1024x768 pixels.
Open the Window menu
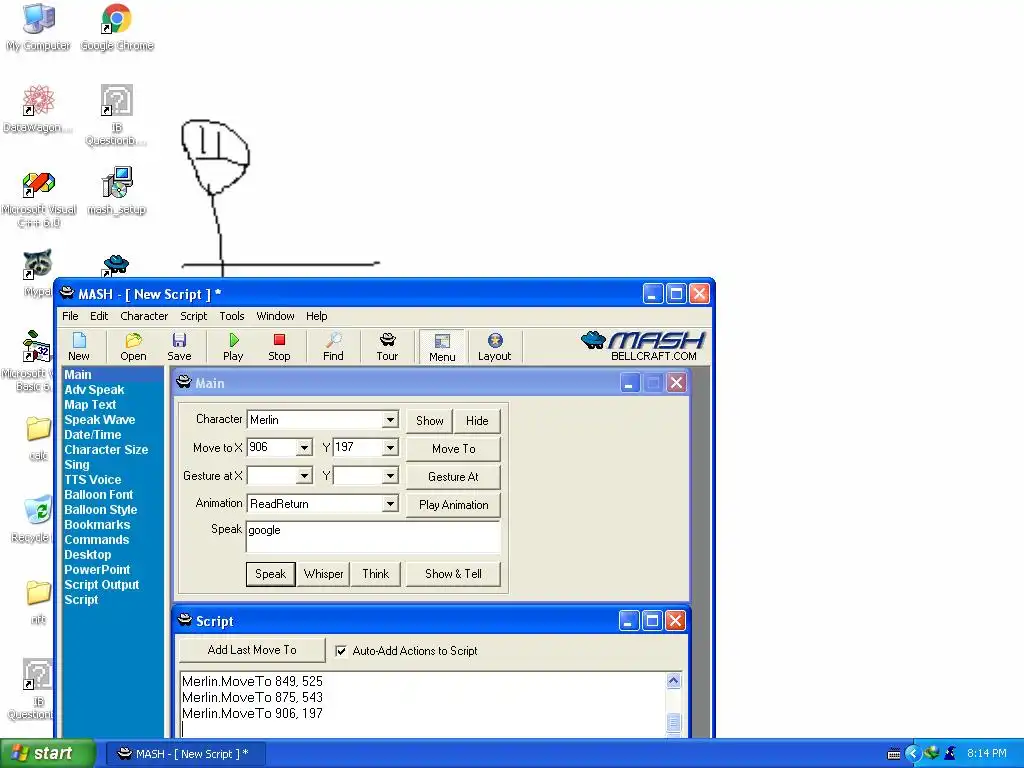[275, 316]
